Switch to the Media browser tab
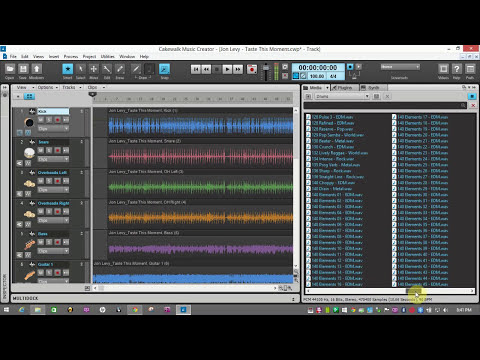The width and height of the screenshot is (480, 360). (315, 87)
